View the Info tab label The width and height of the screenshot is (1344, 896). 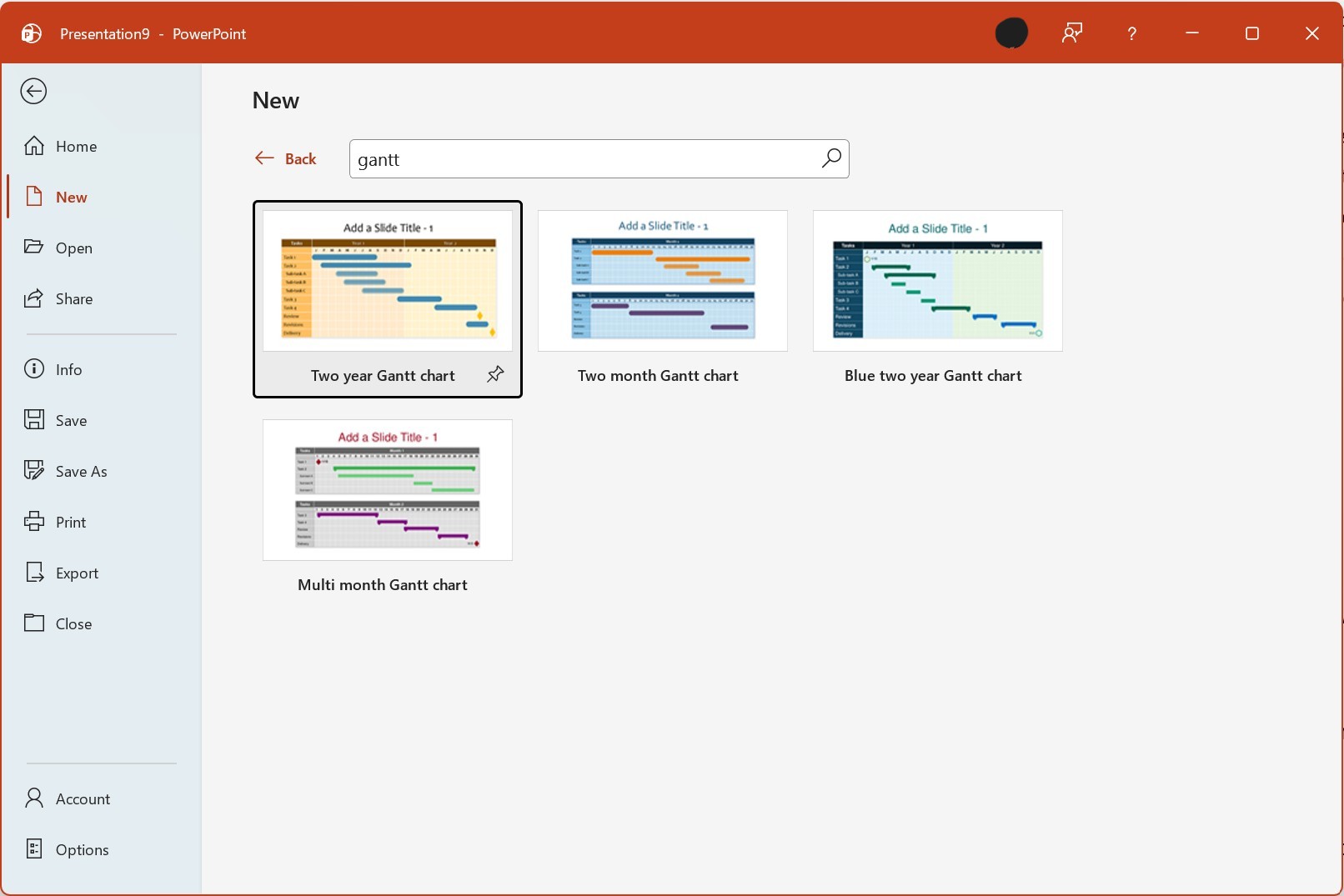coord(68,369)
